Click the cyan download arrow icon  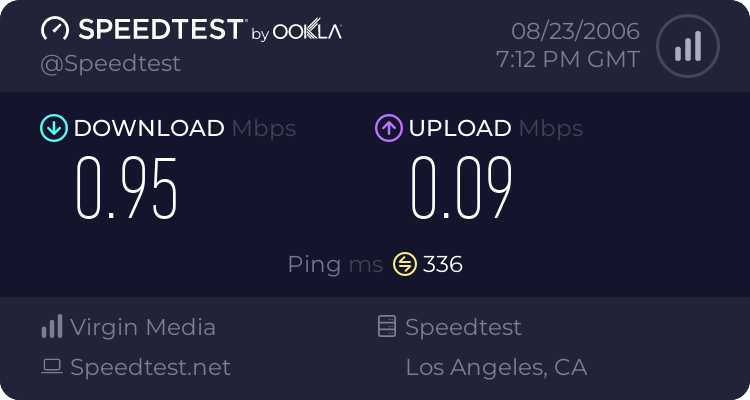coord(53,128)
